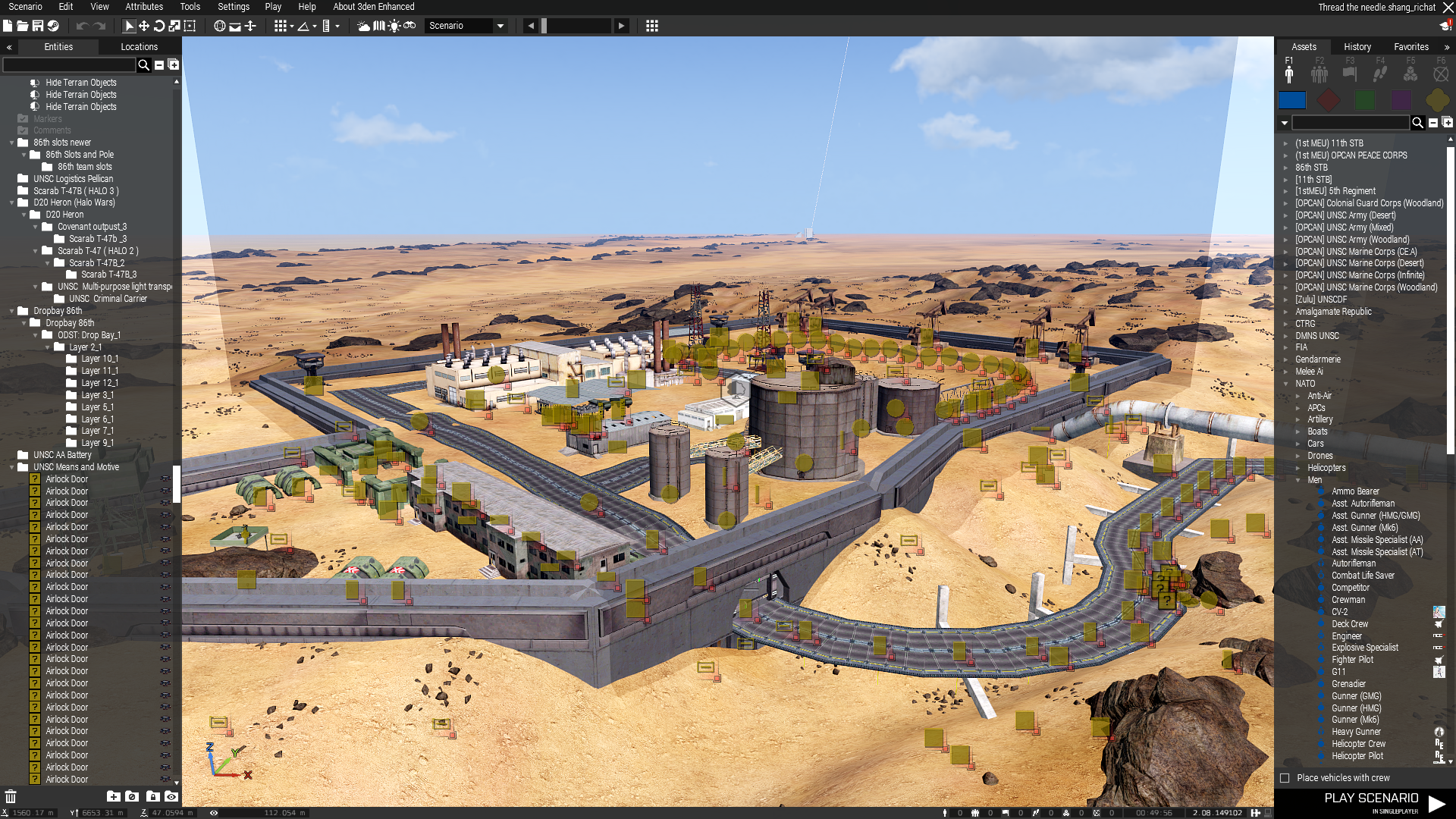Screen dimensions: 1456x819
Task: Expand the Helicopters category
Action: pos(1298,468)
